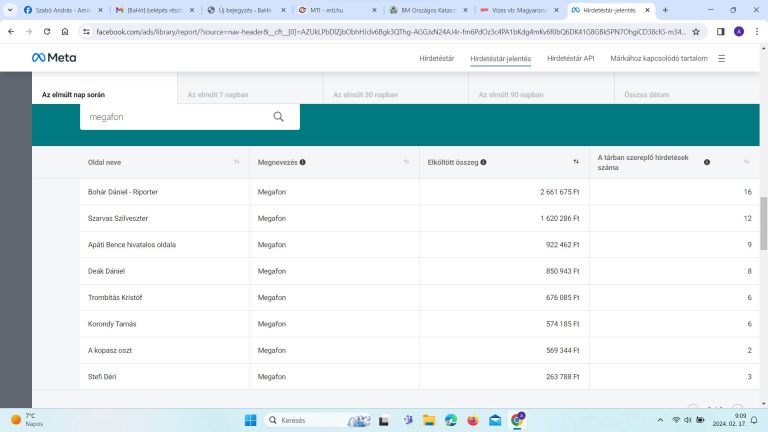
Task: Show info tooltip for Elköltött összeg
Action: tap(483, 162)
